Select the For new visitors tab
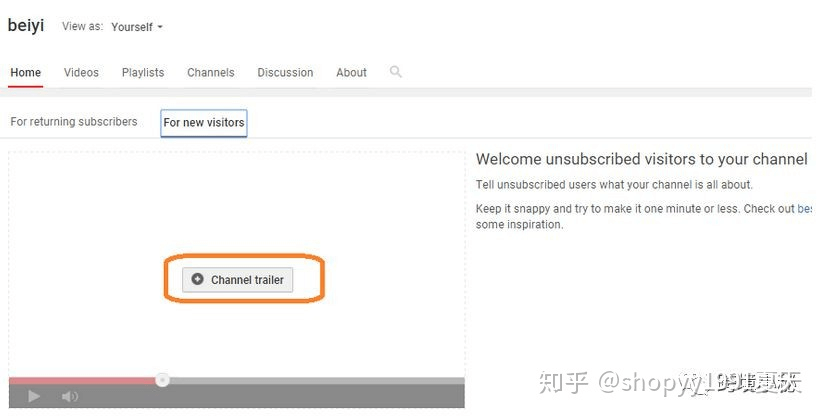Screen dimensions: 823x419 (204, 123)
